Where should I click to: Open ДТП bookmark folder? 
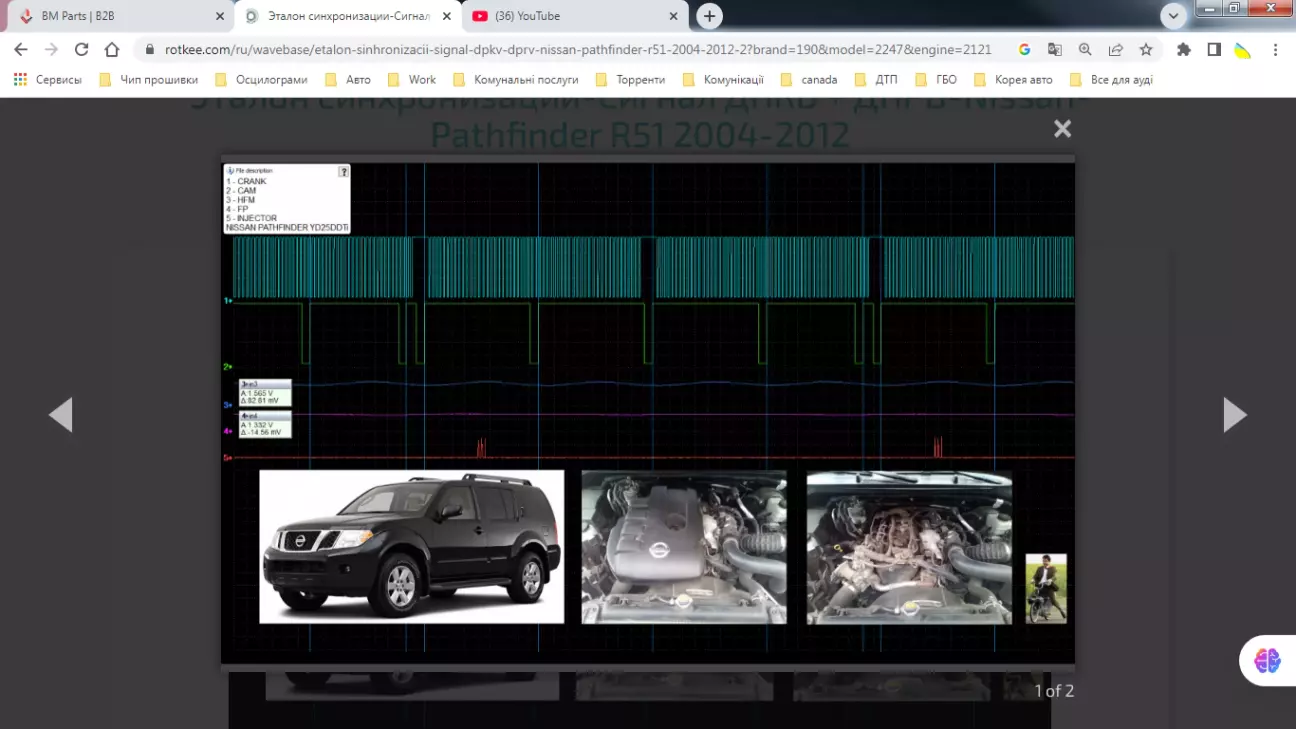coord(876,80)
